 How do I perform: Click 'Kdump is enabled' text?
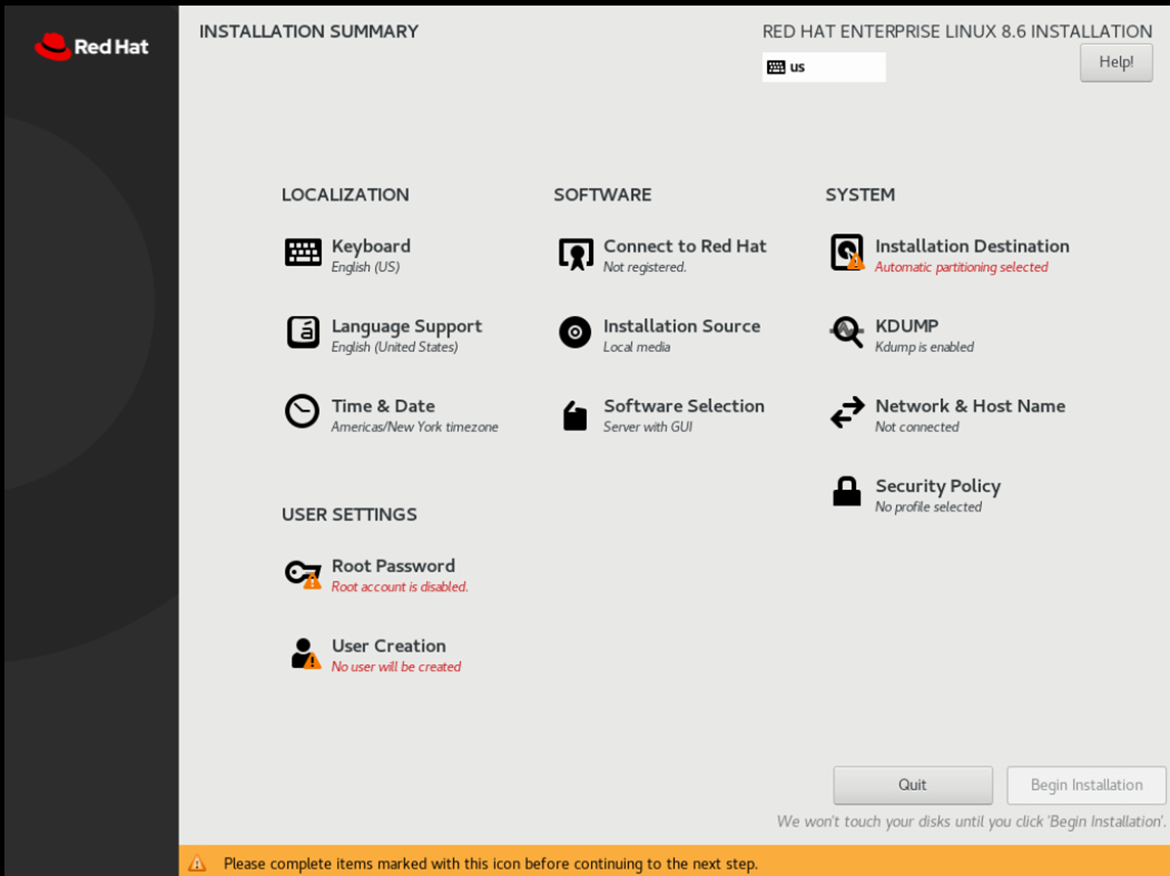click(x=924, y=347)
